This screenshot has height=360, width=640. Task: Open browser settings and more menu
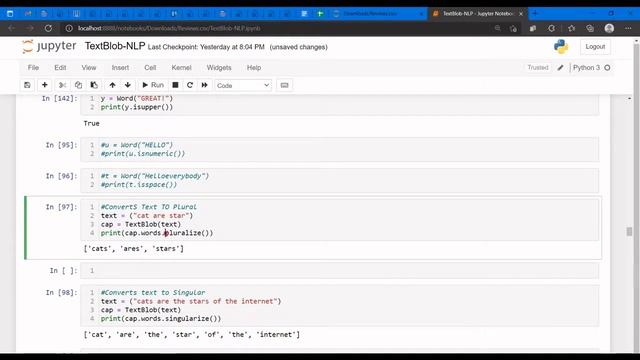point(628,28)
